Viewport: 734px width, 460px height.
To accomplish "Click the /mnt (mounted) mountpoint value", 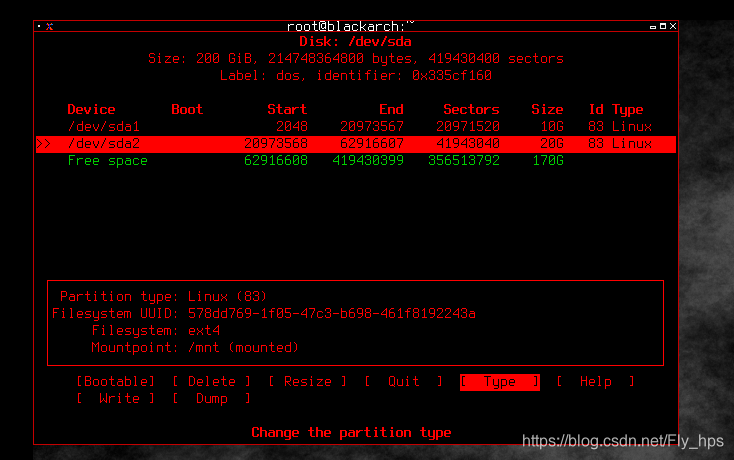I will coord(243,348).
